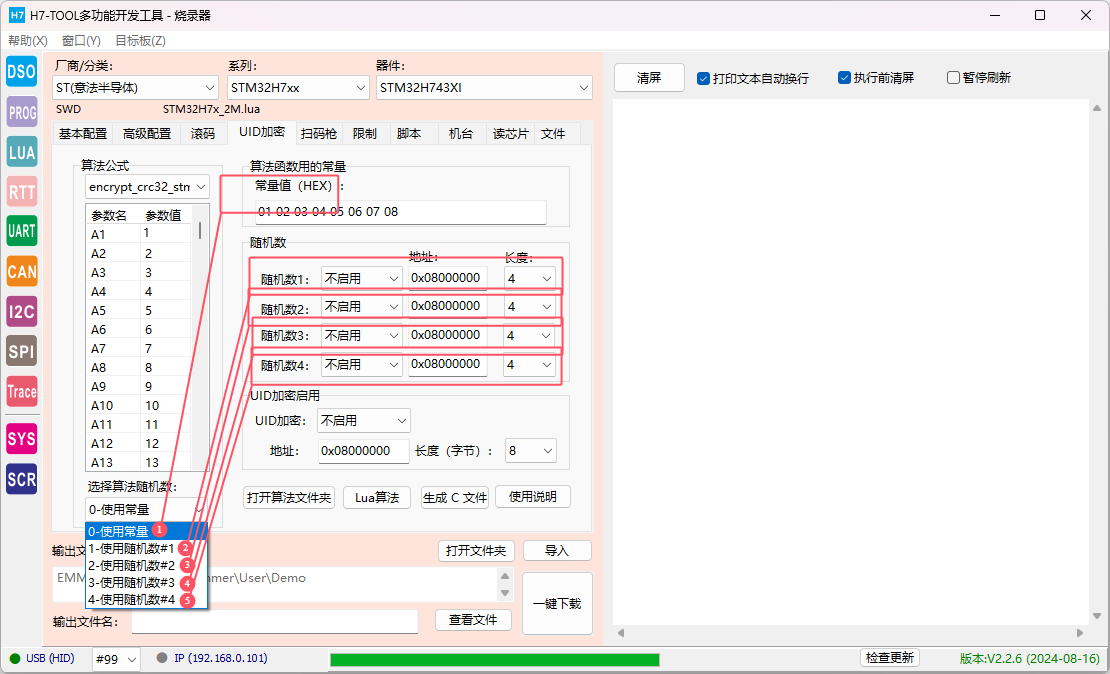The width and height of the screenshot is (1110, 674).
Task: Open the PROG programmer module
Action: [21, 112]
